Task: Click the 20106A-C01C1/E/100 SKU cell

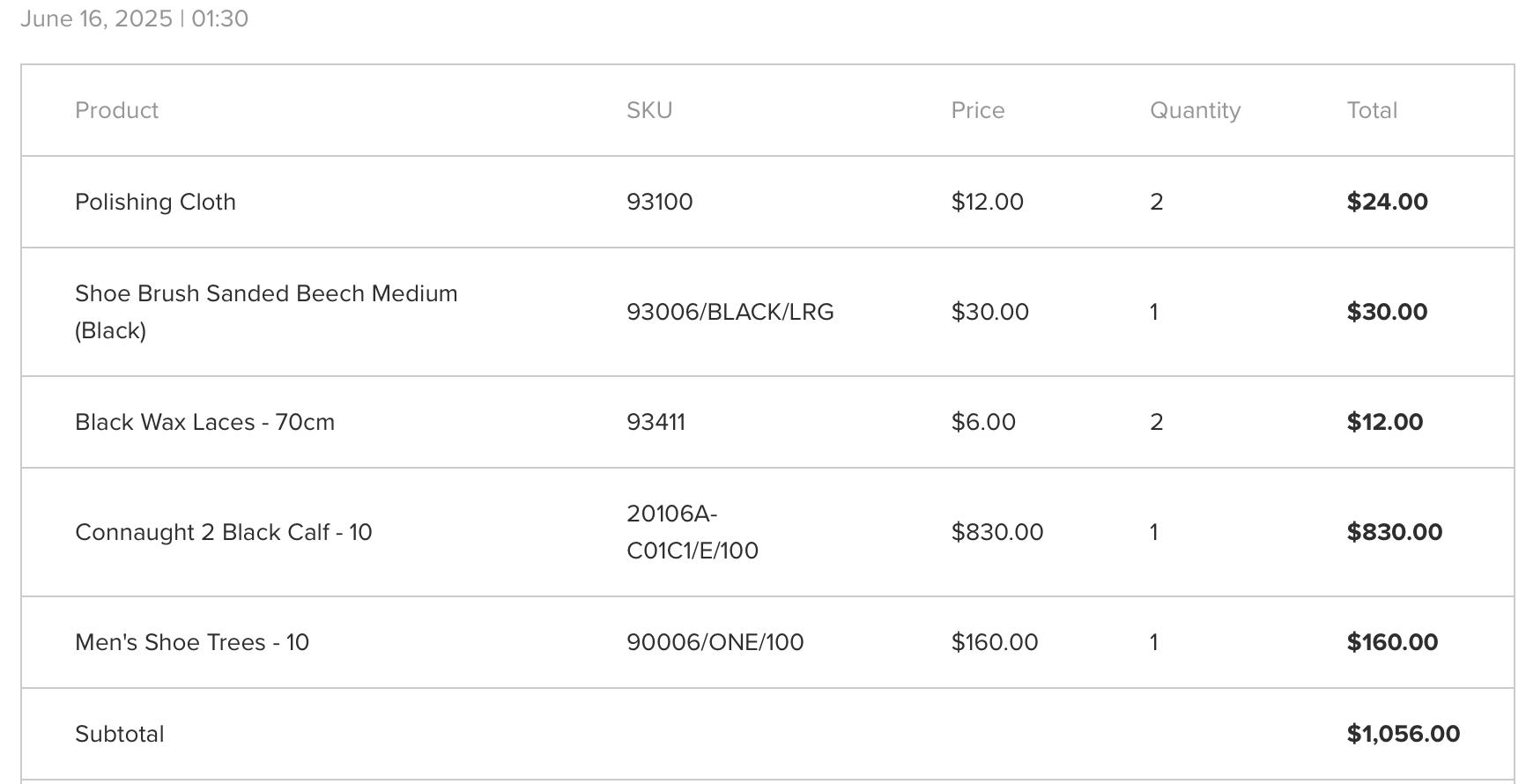Action: coord(692,532)
